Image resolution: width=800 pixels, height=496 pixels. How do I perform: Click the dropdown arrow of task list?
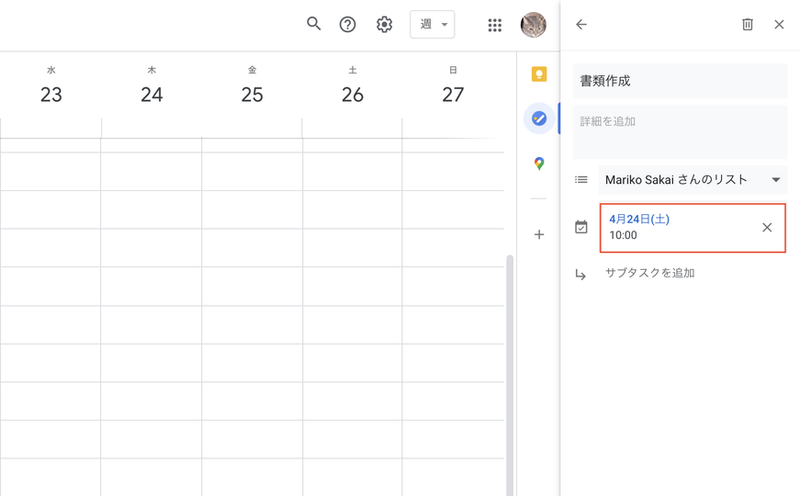776,180
